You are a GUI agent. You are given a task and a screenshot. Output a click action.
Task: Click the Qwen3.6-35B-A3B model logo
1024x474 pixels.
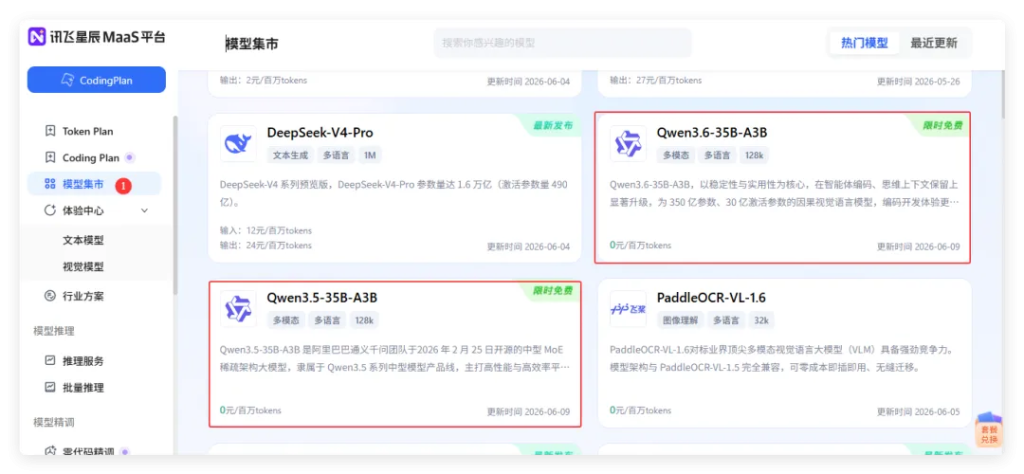click(x=628, y=144)
